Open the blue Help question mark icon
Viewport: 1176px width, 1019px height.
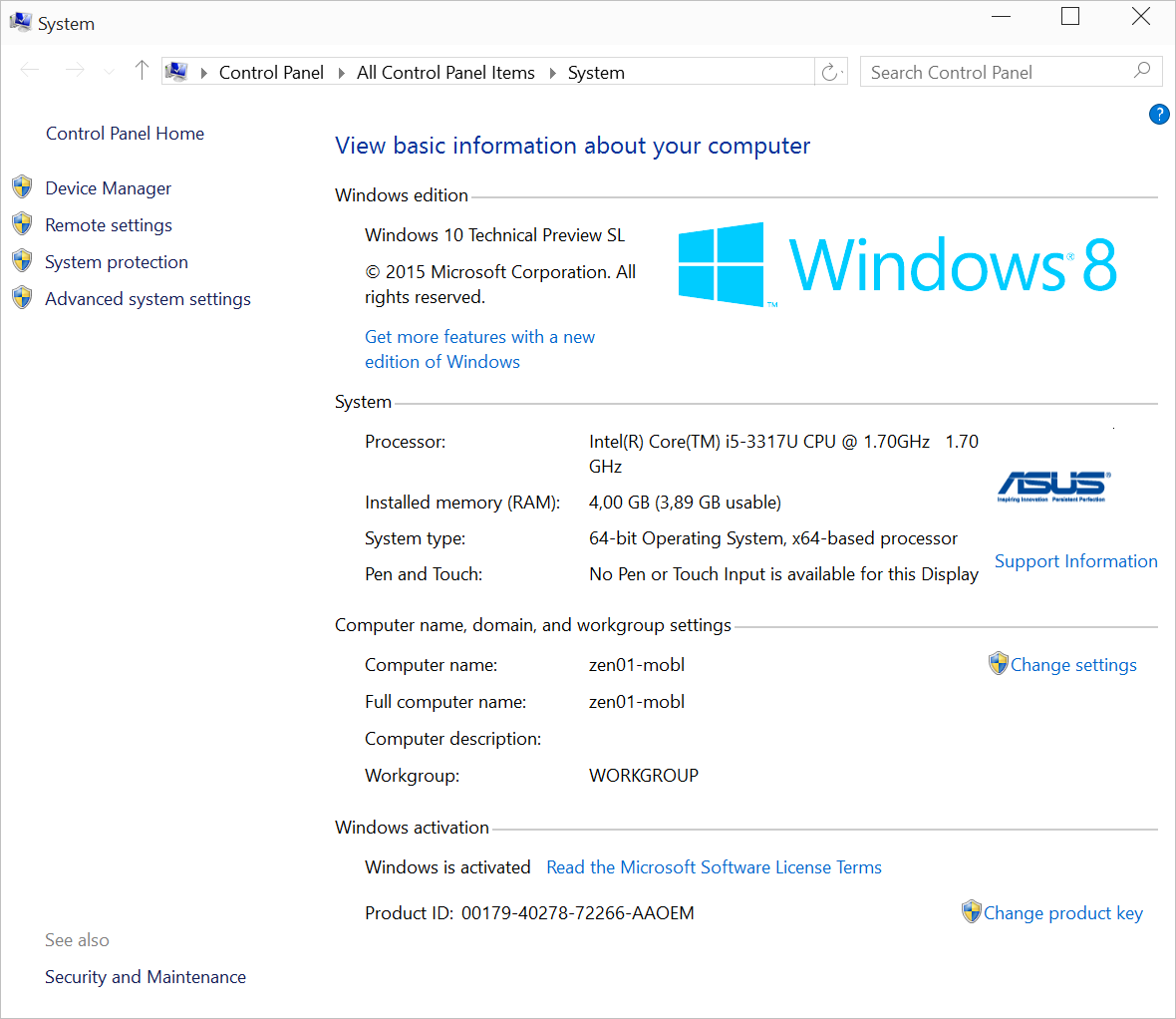[1159, 114]
